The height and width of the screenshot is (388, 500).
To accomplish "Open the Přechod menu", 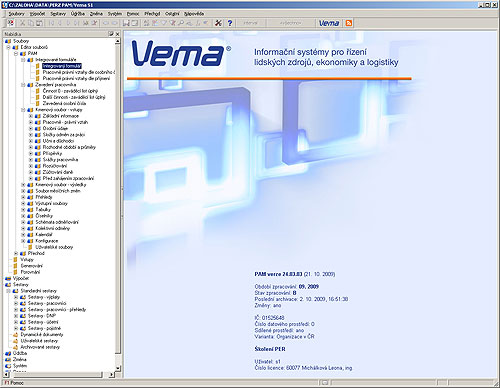I will click(152, 14).
